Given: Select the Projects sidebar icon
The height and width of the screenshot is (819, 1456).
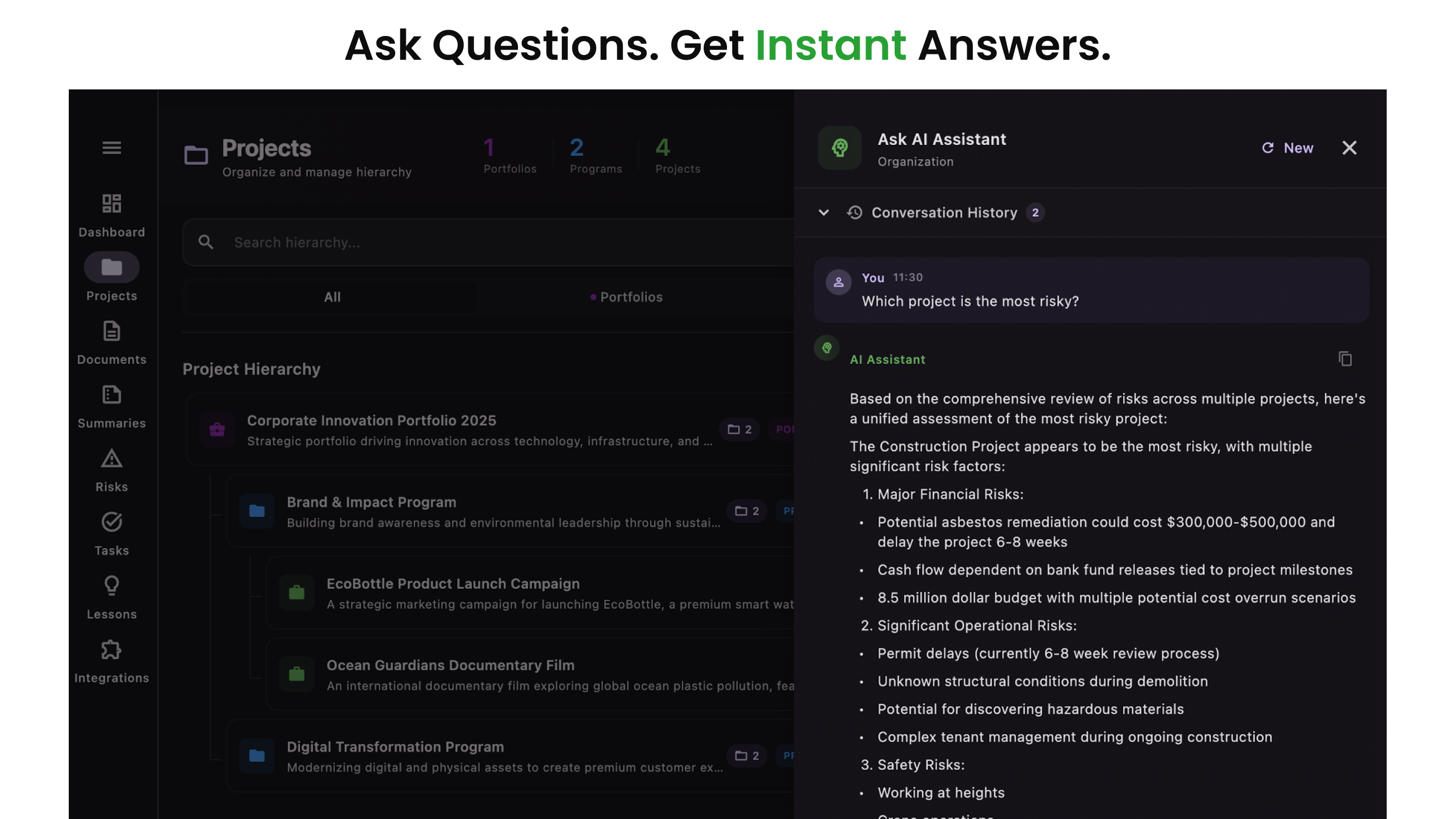Looking at the screenshot, I should pyautogui.click(x=111, y=267).
